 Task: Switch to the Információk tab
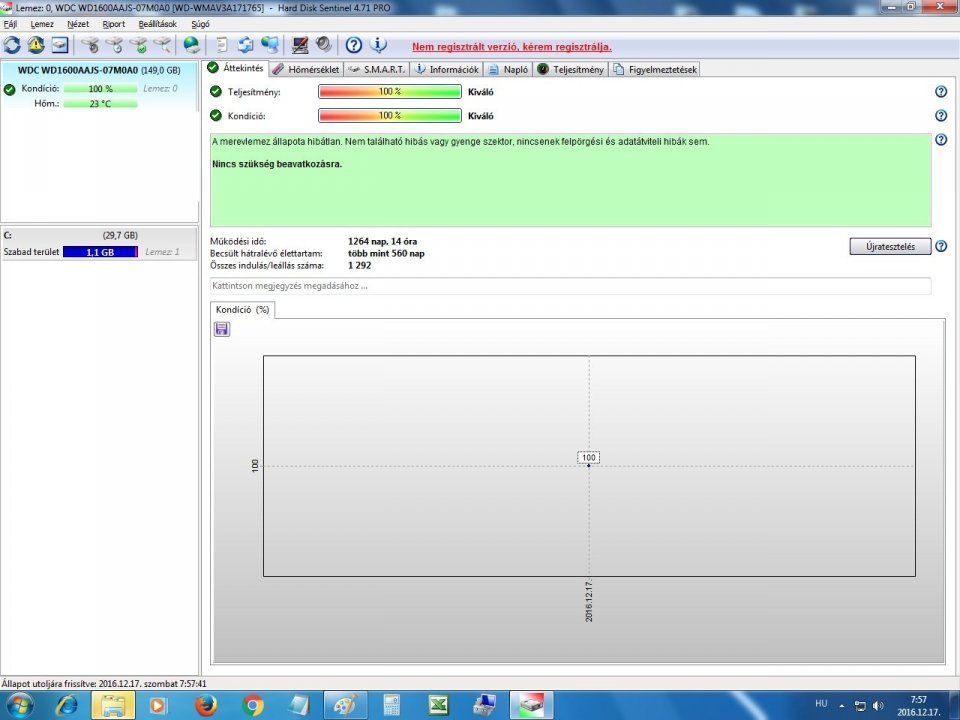446,69
